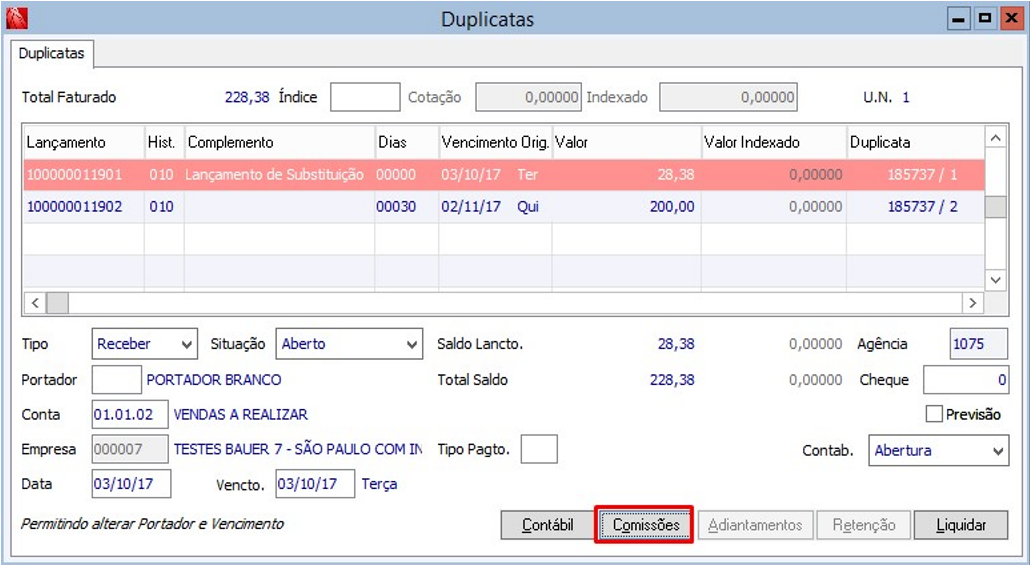Click the red application icon in title bar

pyautogui.click(x=17, y=18)
